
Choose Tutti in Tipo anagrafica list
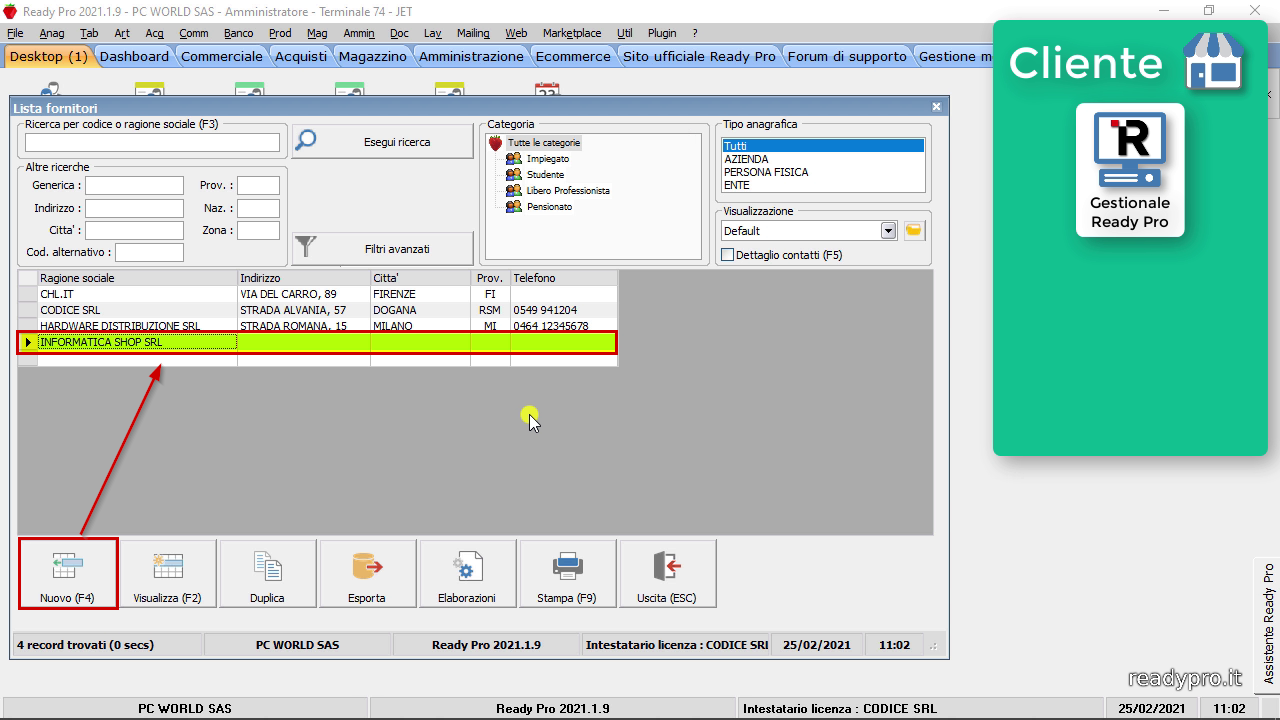(x=823, y=146)
